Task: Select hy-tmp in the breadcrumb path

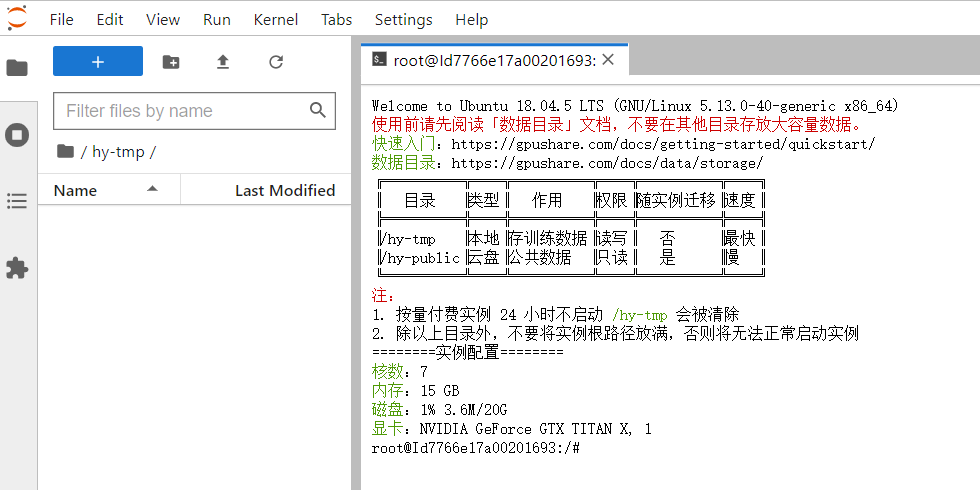Action: pos(118,152)
